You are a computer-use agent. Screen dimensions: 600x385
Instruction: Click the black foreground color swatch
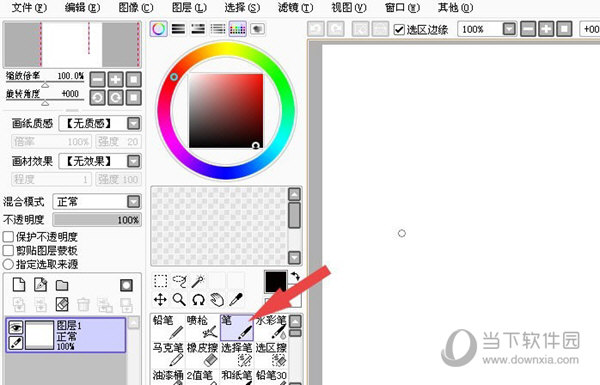pos(276,282)
